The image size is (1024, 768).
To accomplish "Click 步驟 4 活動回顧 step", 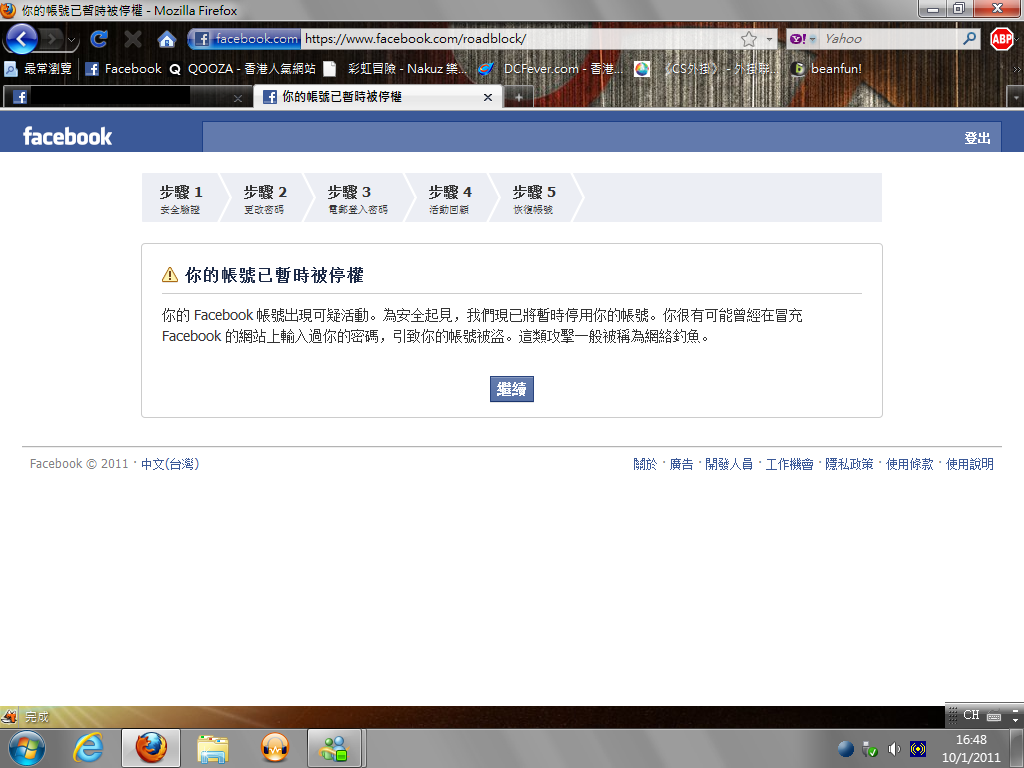I will tap(449, 199).
